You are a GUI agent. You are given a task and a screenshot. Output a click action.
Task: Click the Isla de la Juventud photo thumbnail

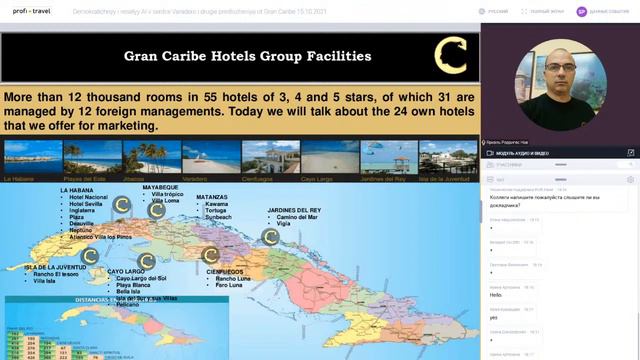point(448,157)
